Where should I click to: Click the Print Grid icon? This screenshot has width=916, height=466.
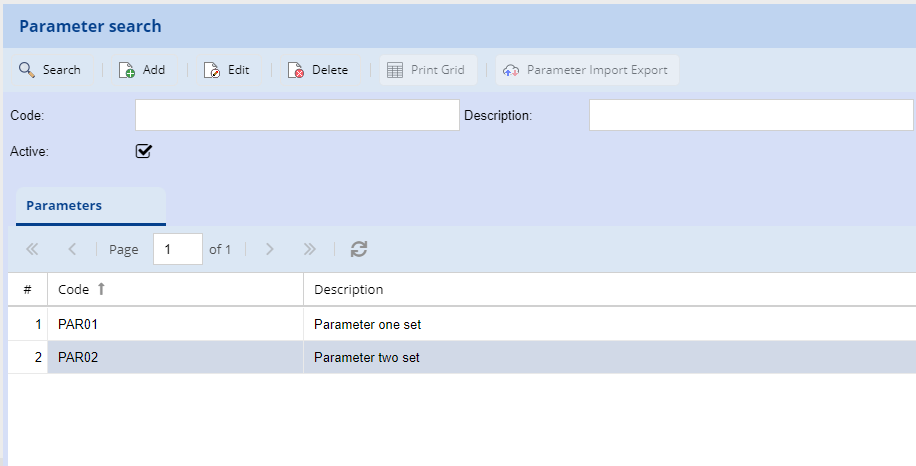click(x=395, y=70)
